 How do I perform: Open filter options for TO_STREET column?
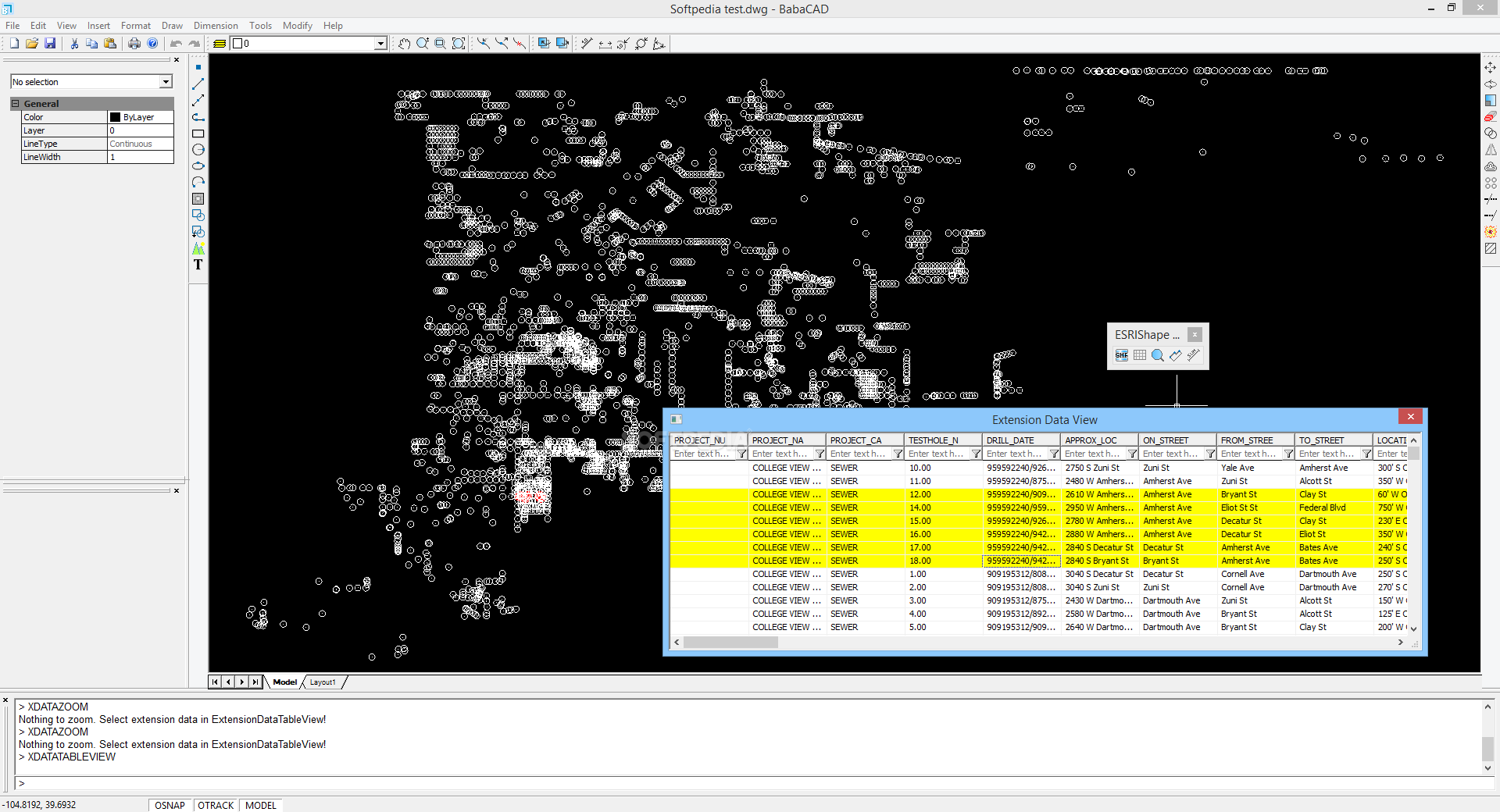(1366, 454)
